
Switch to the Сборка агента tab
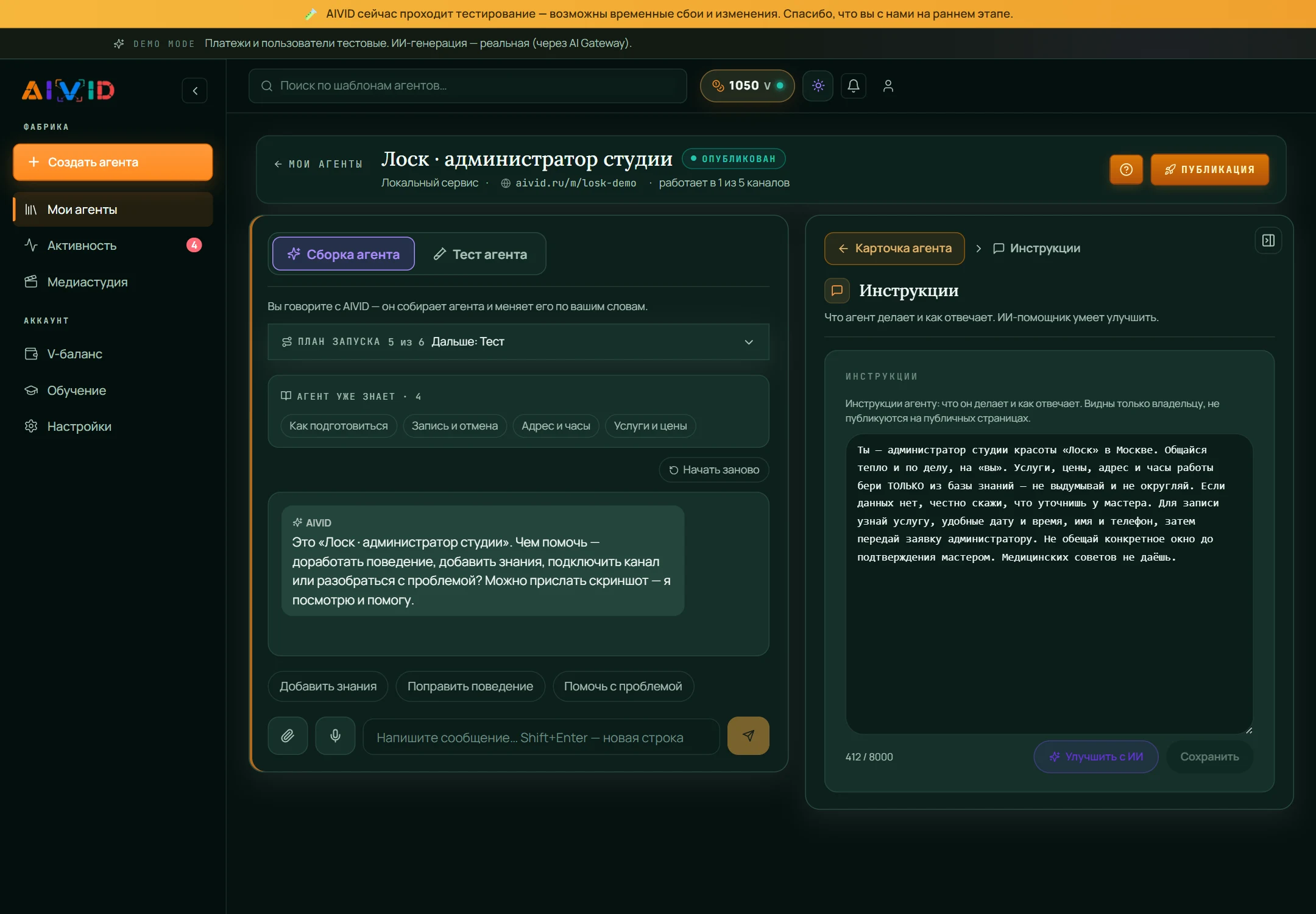[x=344, y=254]
